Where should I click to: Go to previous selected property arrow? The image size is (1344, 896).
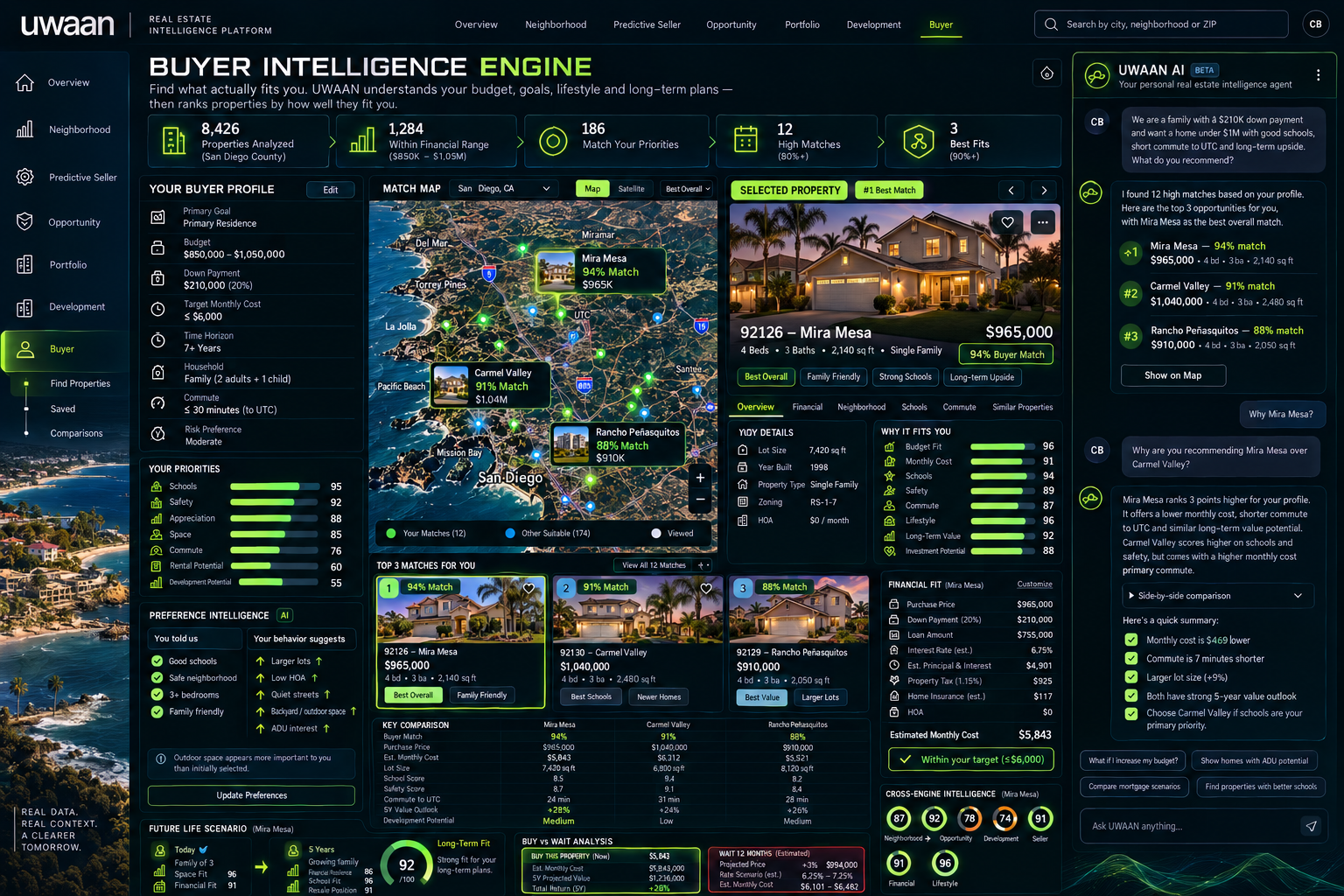[x=1011, y=190]
